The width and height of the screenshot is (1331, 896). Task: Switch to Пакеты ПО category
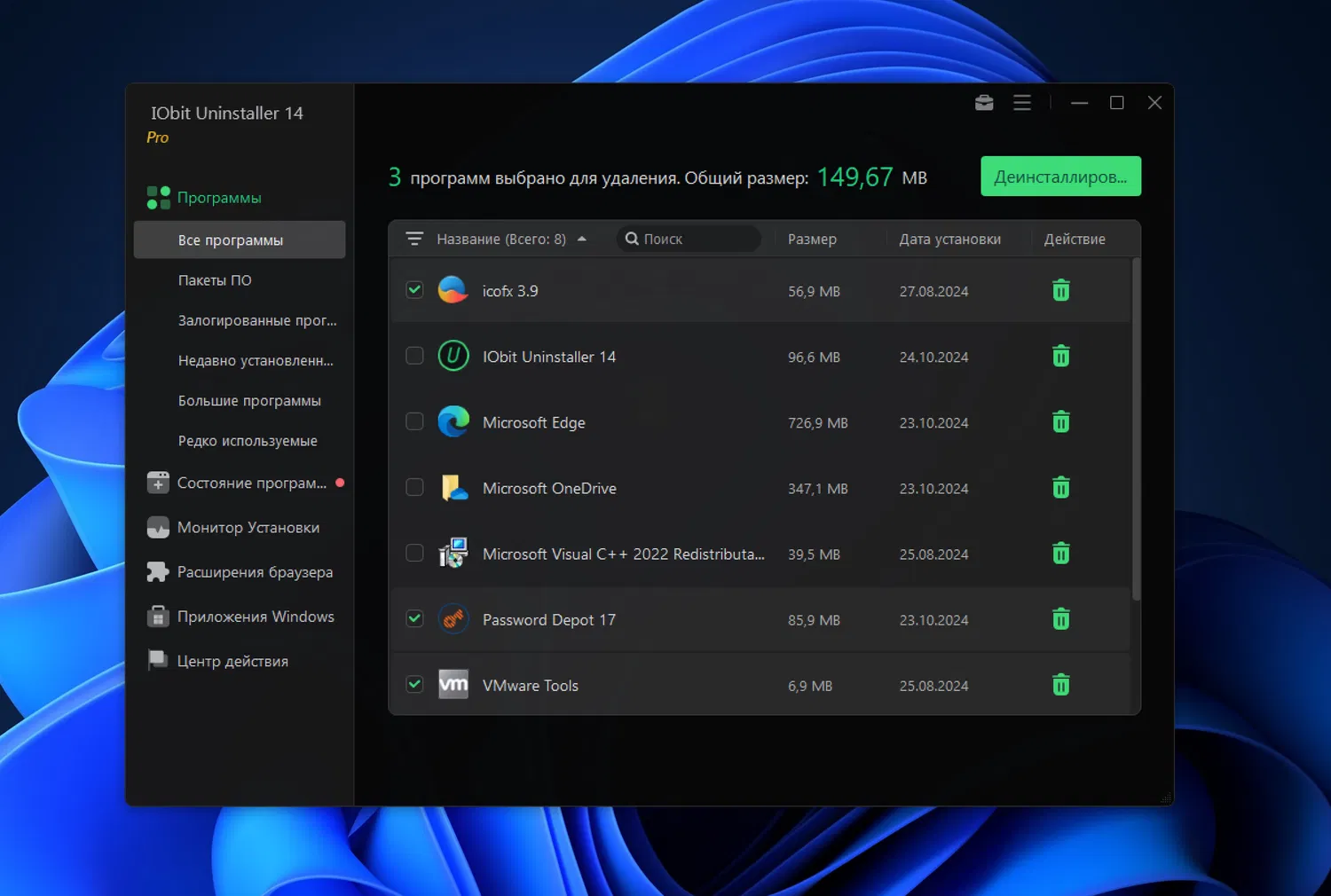point(215,279)
